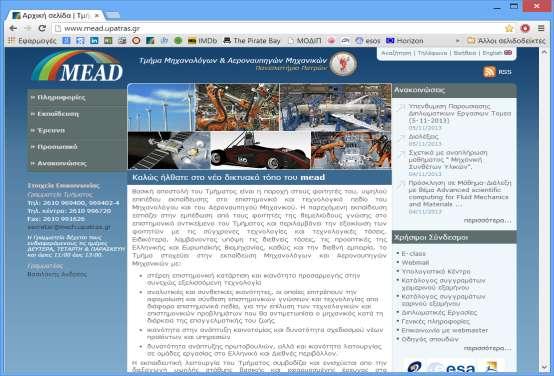Click περισσότερα under Χρήσιμοι Σύνδεσμοι

pyautogui.click(x=487, y=348)
